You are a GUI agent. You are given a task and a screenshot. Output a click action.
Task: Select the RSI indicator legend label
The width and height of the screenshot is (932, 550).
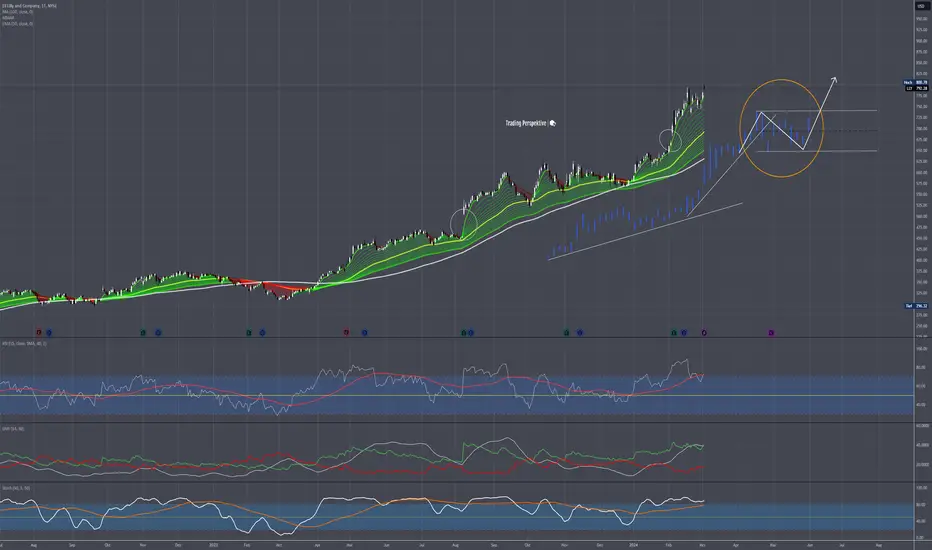pyautogui.click(x=24, y=344)
